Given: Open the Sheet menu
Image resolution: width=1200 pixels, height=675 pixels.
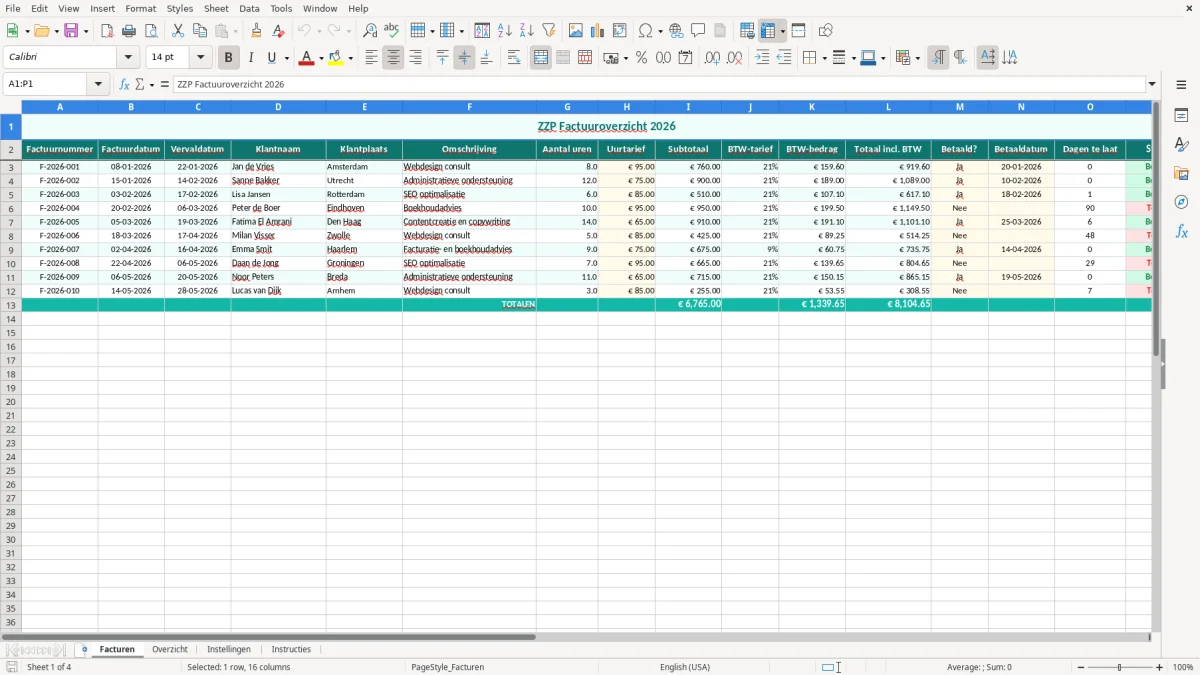Looking at the screenshot, I should coord(216,8).
